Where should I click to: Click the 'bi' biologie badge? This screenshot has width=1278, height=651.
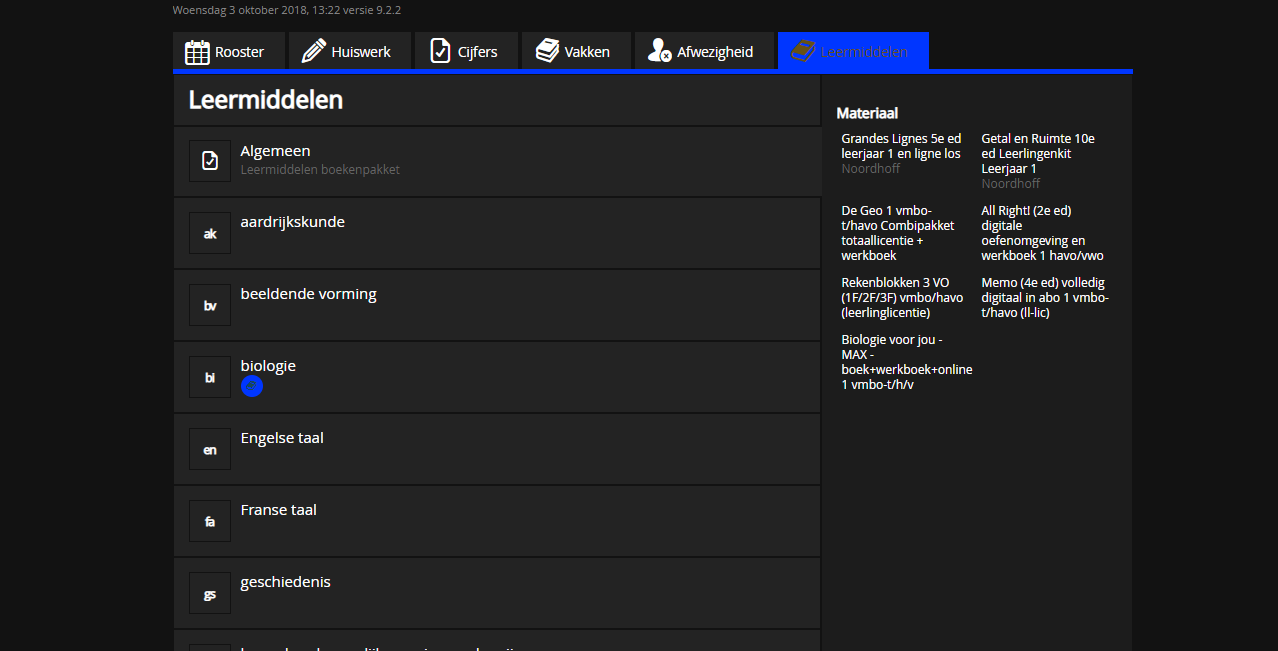tap(210, 377)
